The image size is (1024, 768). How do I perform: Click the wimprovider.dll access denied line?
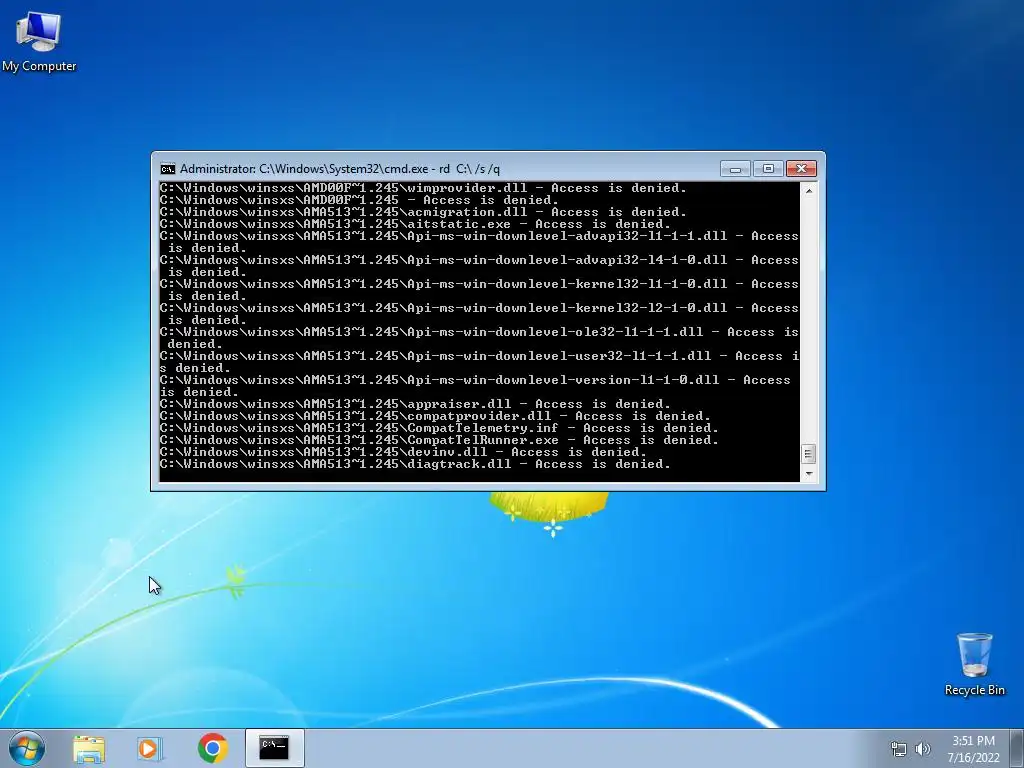[423, 188]
